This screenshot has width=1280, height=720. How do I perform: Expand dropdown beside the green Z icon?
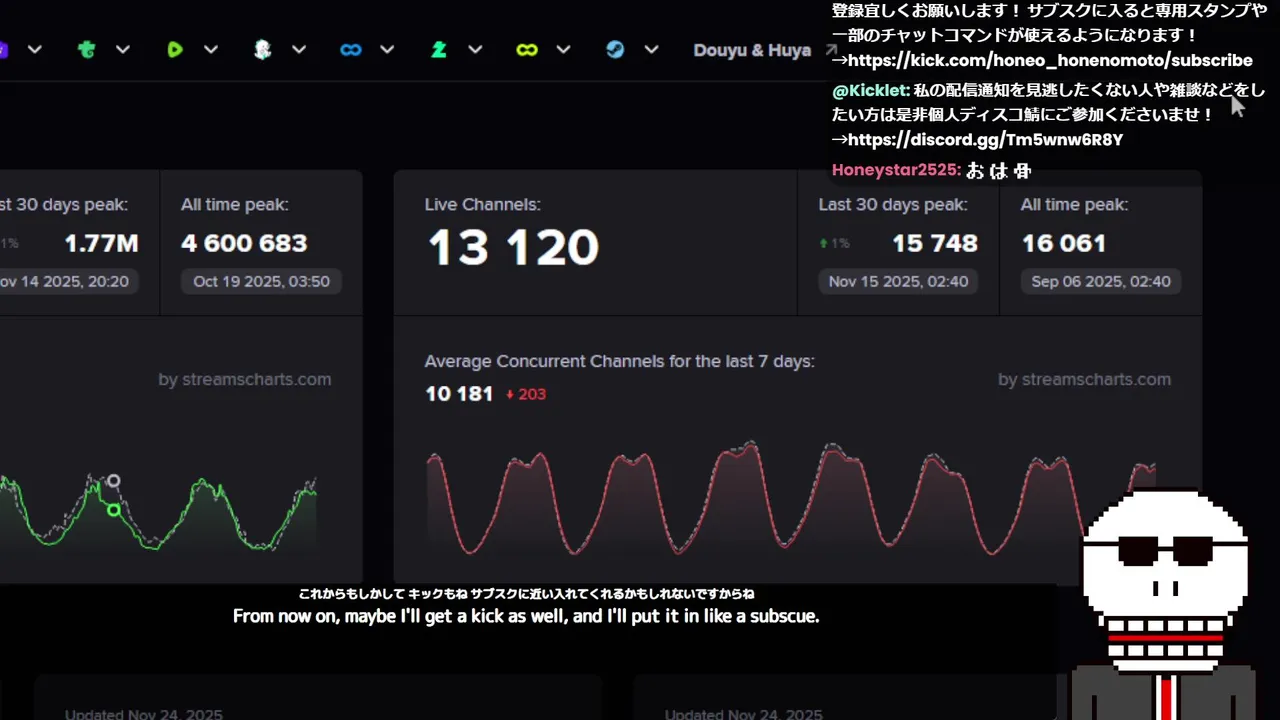point(475,50)
